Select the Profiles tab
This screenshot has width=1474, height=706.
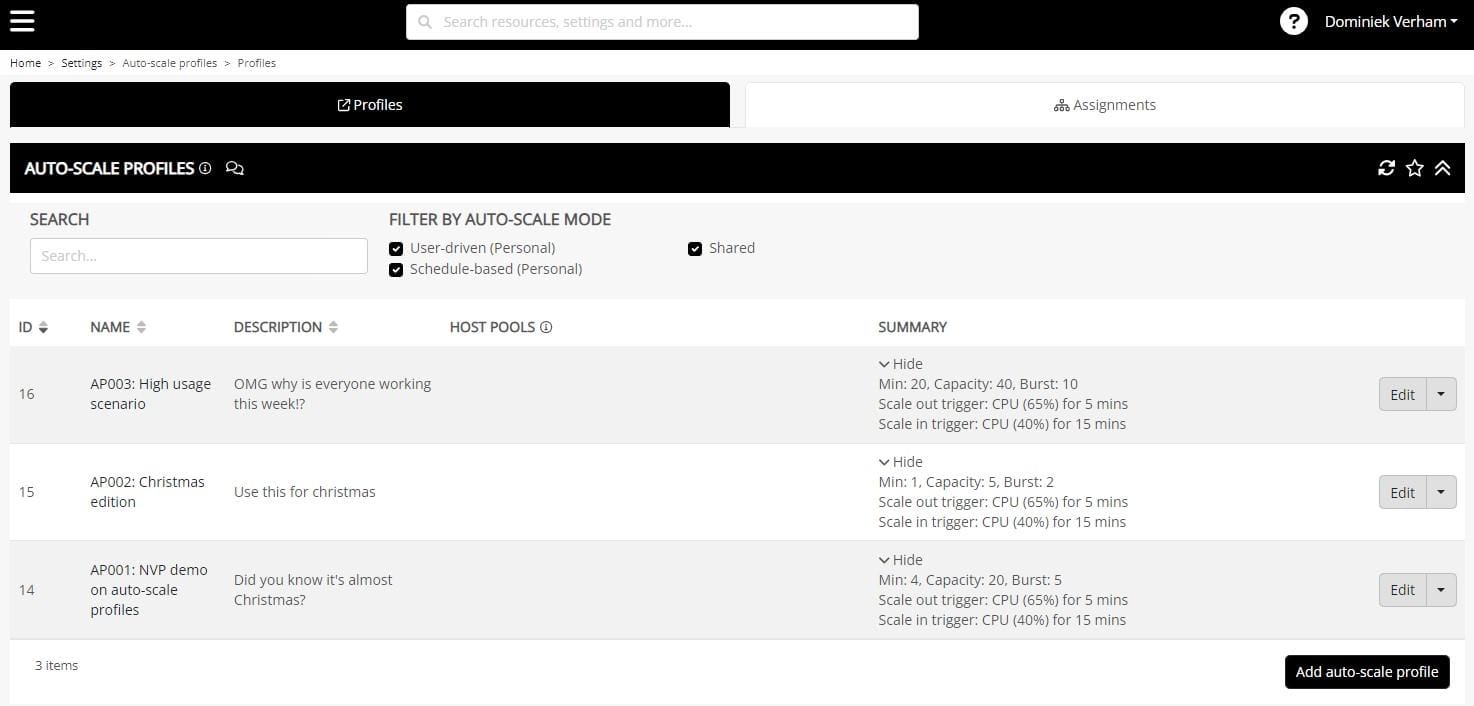tap(370, 105)
